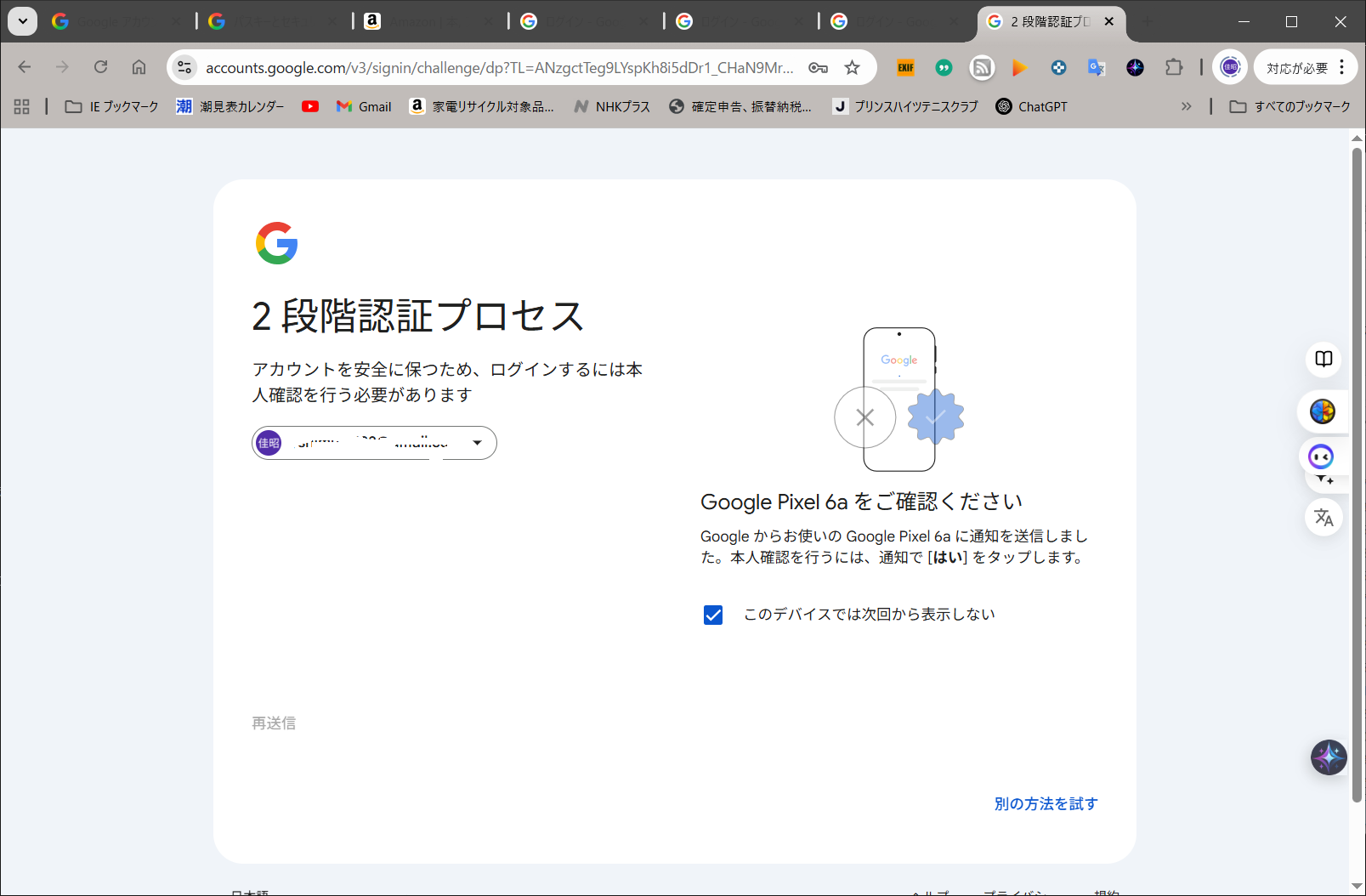Open the YouTube bookmark icon
This screenshot has width=1366, height=896.
(310, 106)
